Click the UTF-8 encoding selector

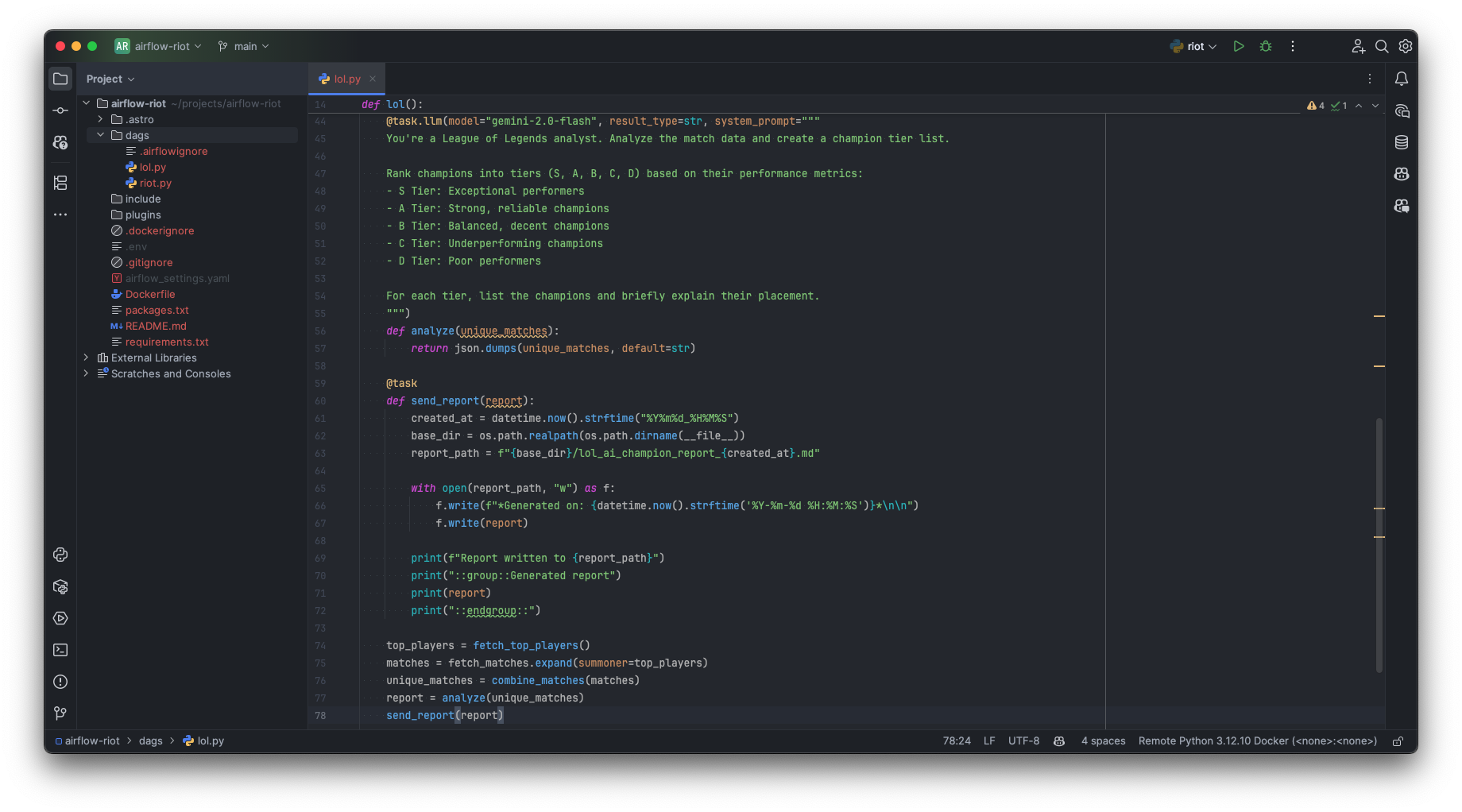pos(1023,741)
